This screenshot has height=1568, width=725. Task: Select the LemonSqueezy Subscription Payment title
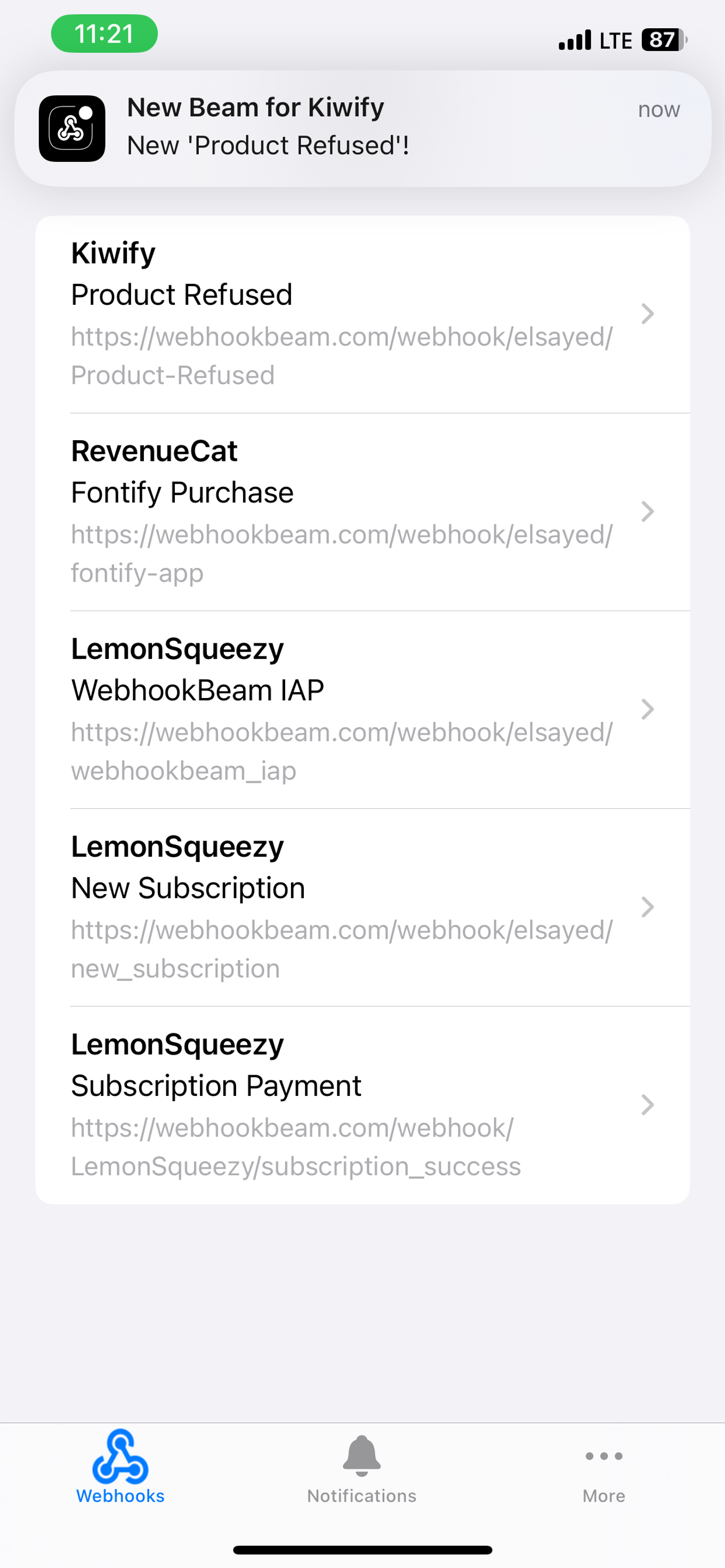pos(216,1085)
